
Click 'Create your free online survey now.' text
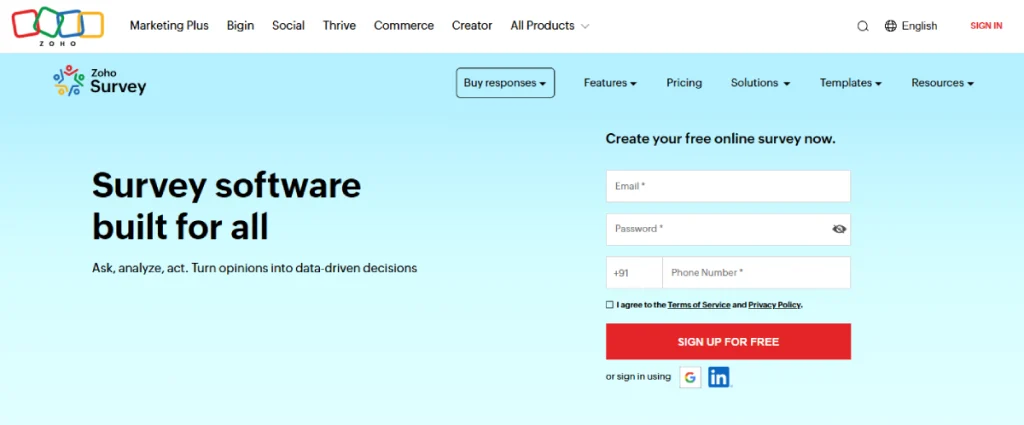pyautogui.click(x=720, y=138)
